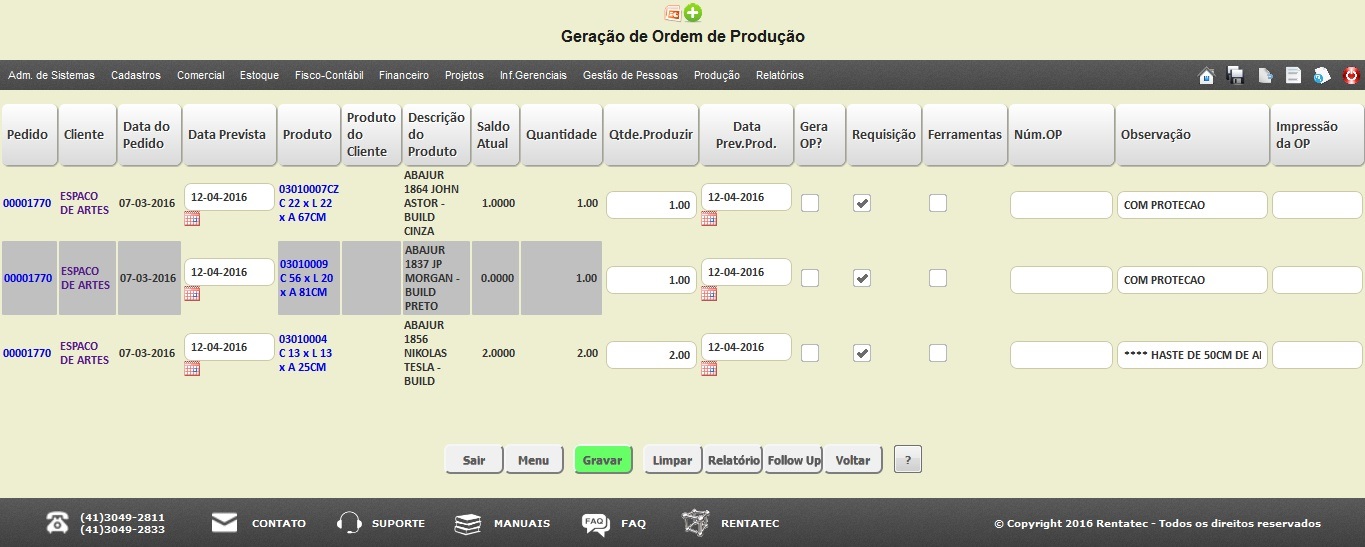Click observation field containing HASTE DE 50CM

(1192, 355)
